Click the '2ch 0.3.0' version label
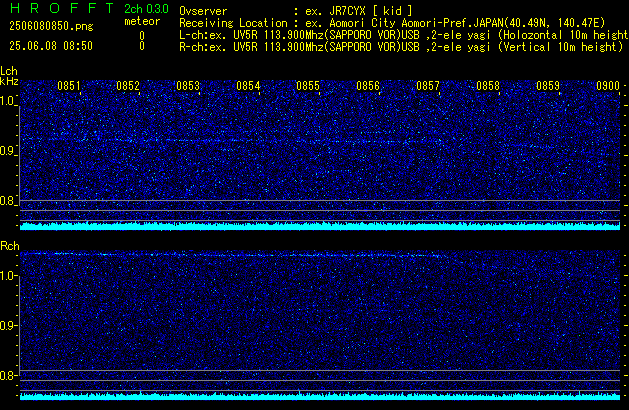This screenshot has width=629, height=410. coord(146,9)
